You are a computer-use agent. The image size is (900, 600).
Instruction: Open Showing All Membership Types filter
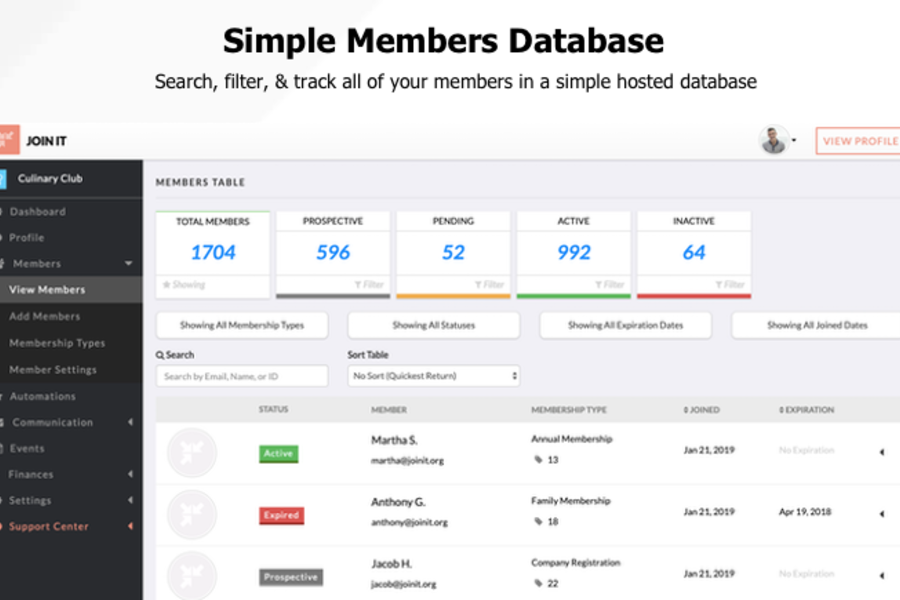click(242, 326)
